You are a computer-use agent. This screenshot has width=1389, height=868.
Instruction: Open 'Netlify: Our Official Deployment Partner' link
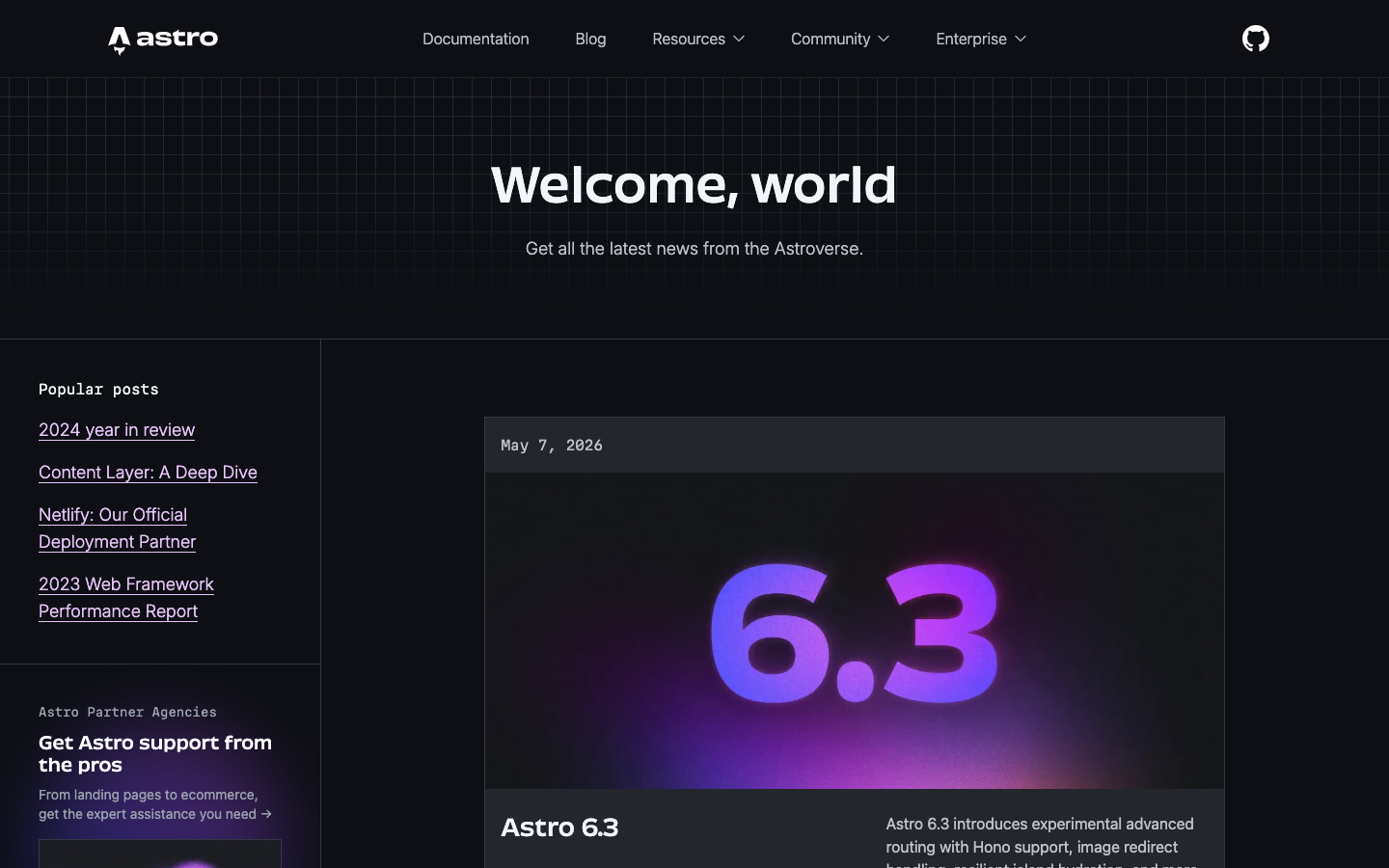pos(117,529)
